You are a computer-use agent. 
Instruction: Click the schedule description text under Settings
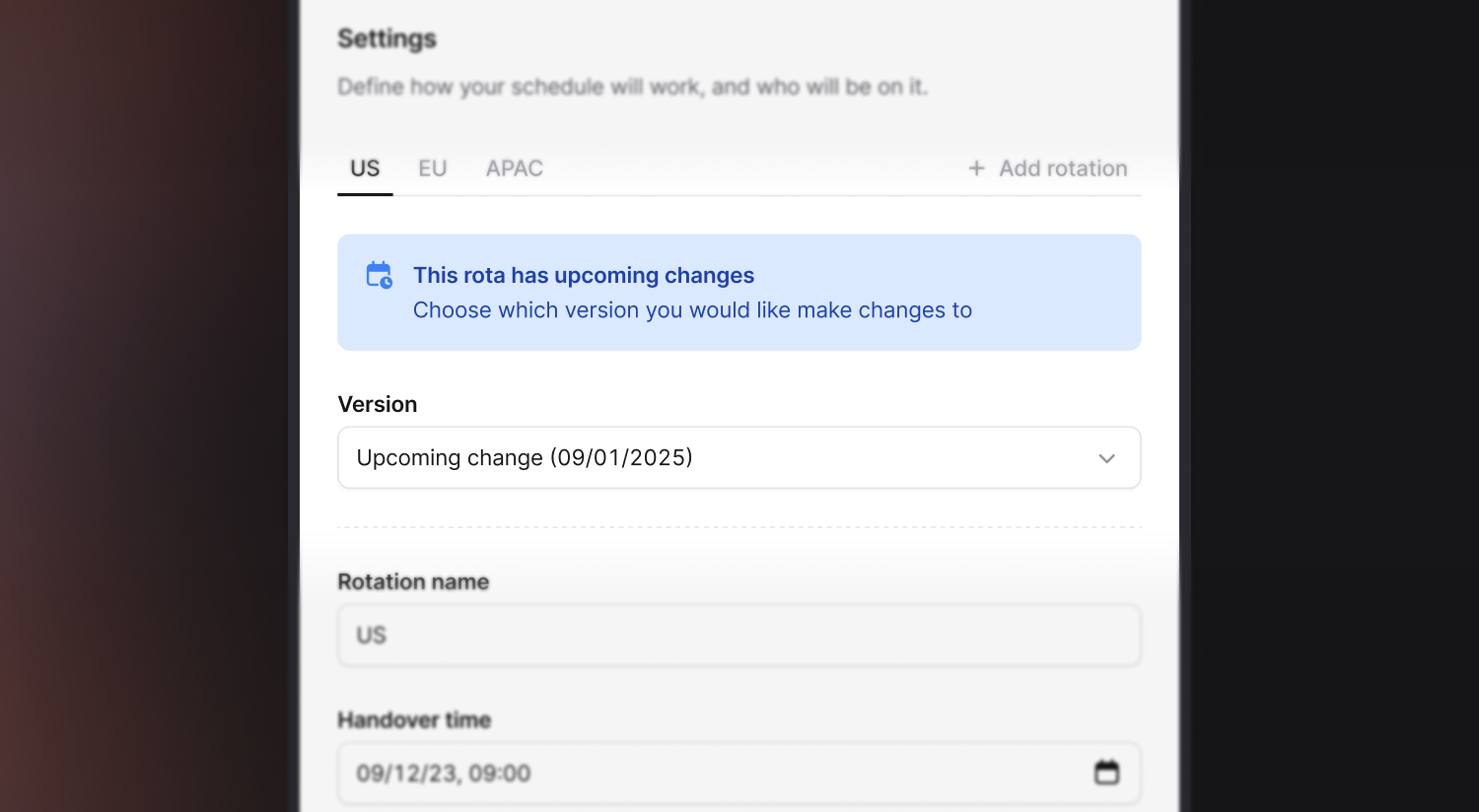tap(632, 87)
